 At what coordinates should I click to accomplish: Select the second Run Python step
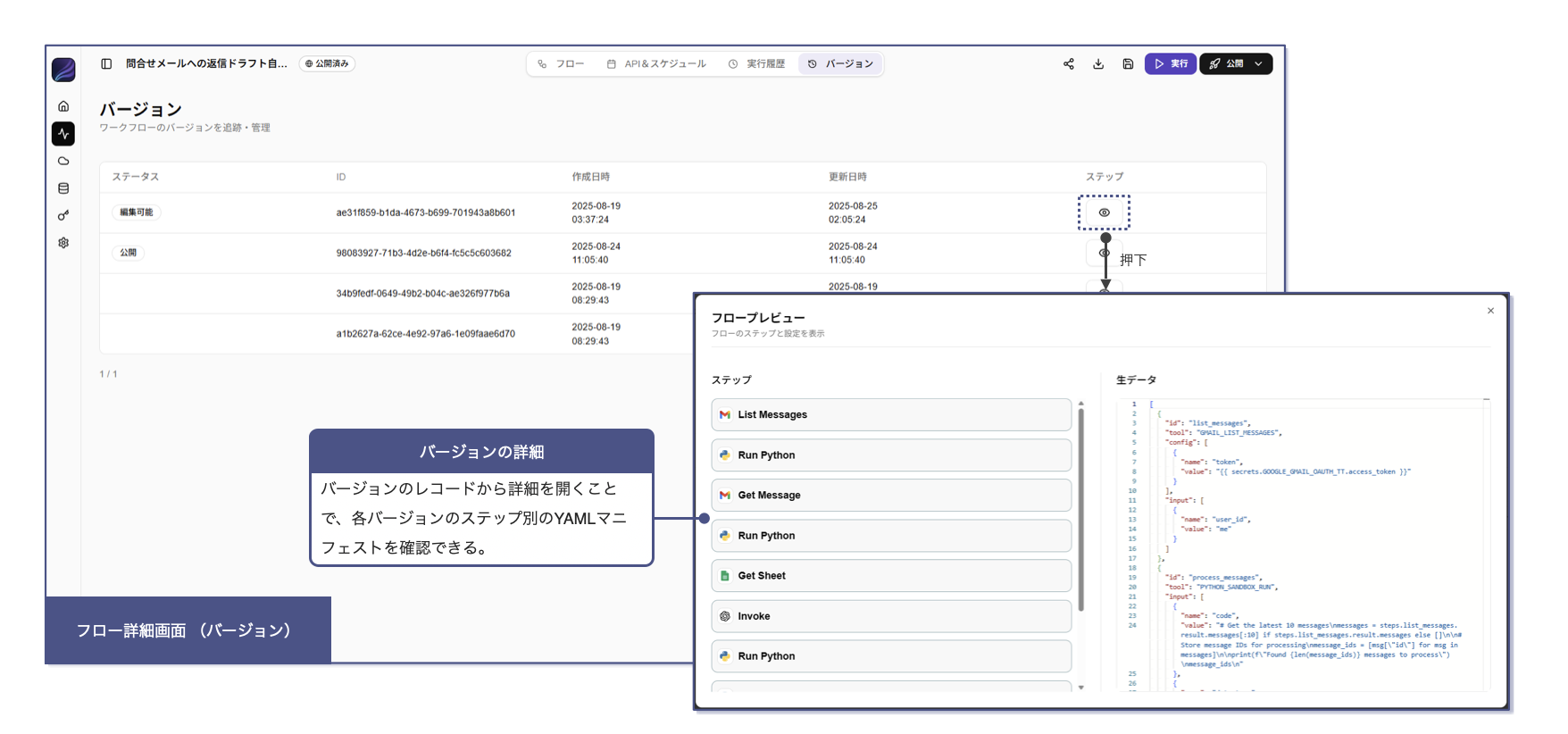tap(891, 536)
